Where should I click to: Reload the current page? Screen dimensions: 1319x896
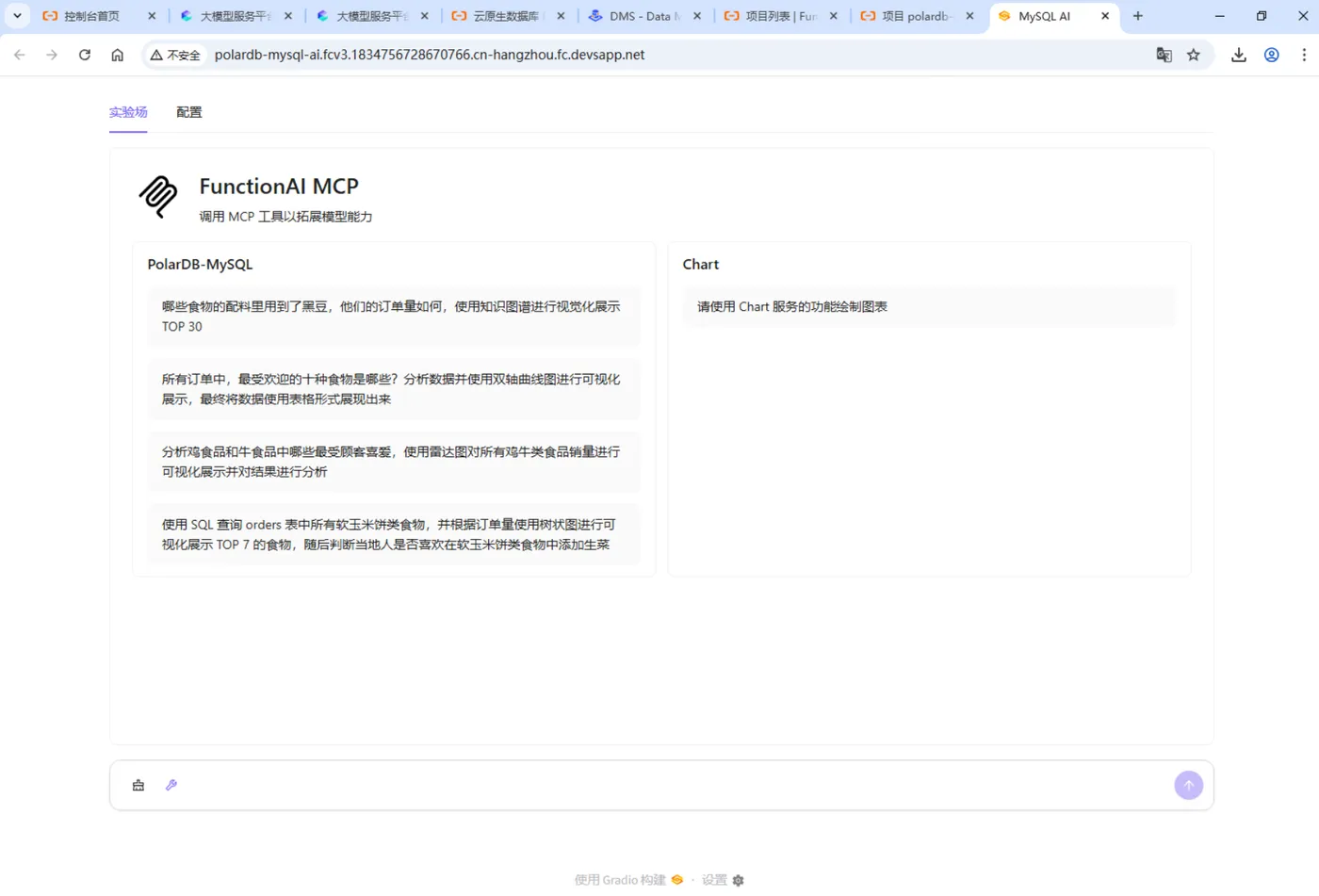[x=85, y=55]
